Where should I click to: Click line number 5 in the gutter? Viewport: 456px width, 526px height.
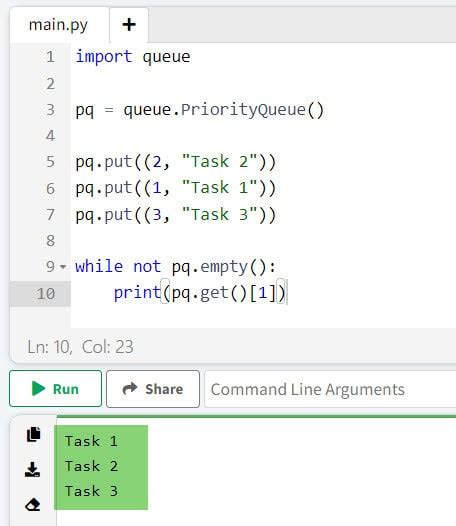tap(50, 162)
